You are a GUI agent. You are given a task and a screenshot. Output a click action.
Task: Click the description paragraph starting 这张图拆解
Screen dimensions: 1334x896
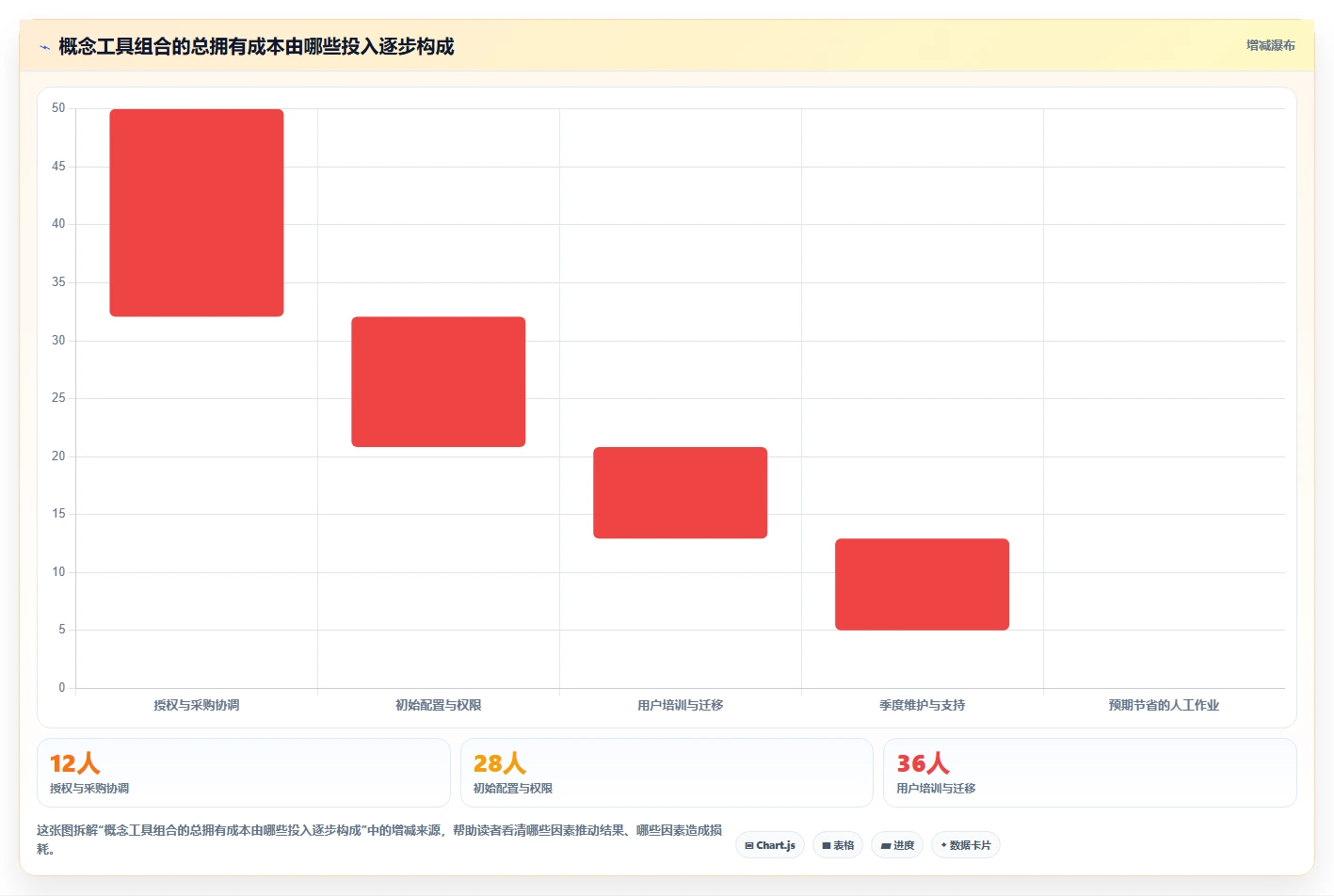tap(379, 840)
